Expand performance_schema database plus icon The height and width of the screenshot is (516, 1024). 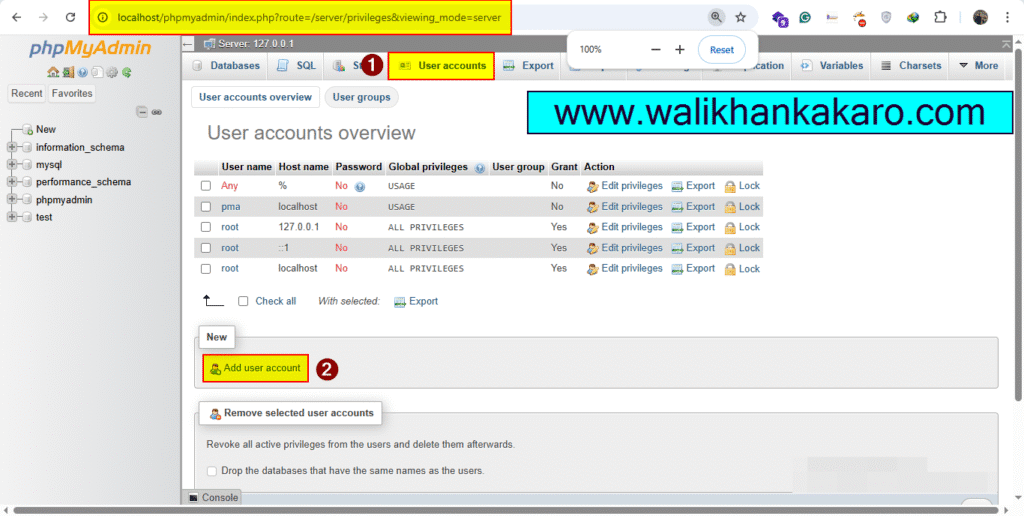click(x=12, y=182)
